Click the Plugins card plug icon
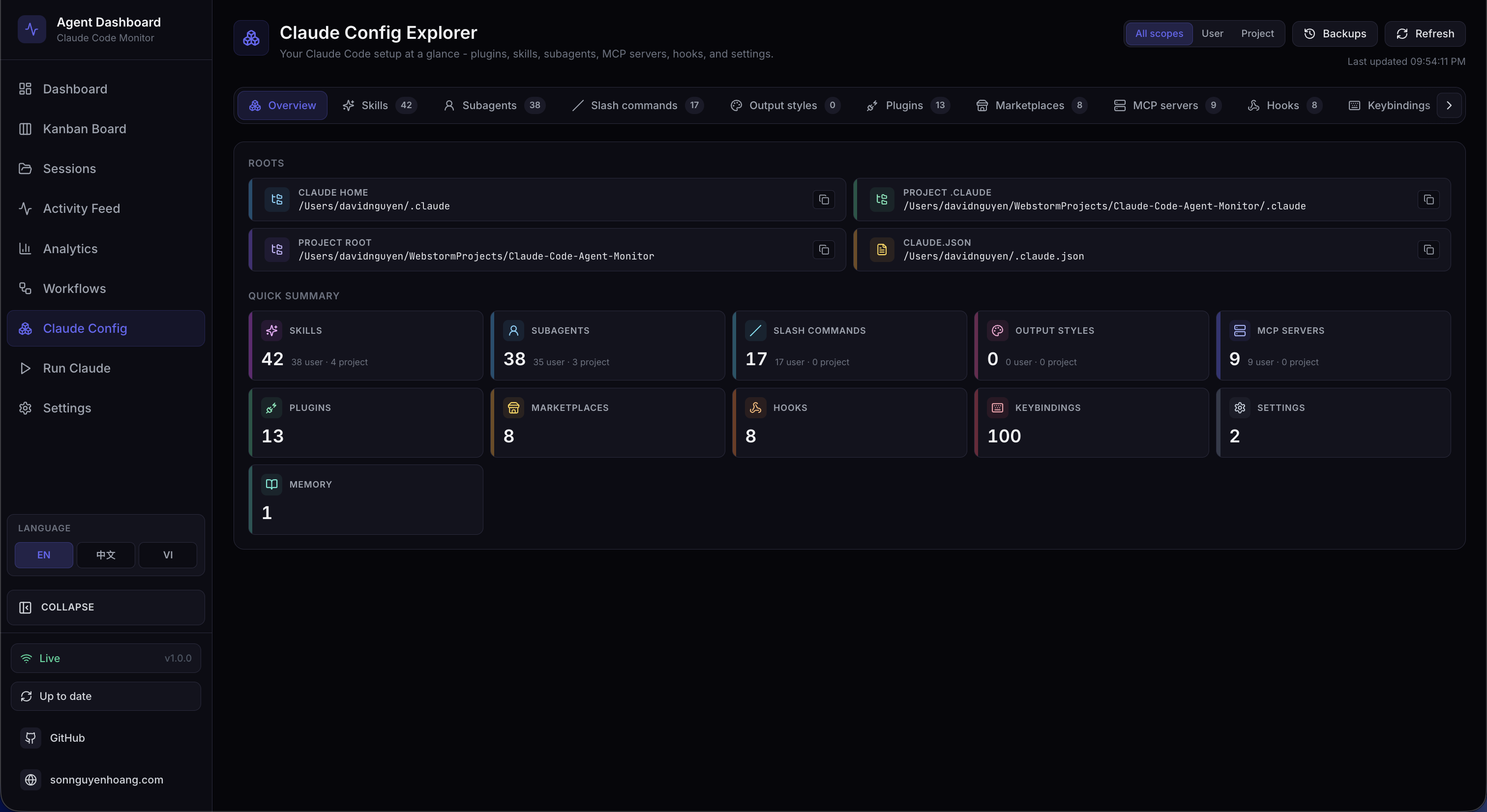The image size is (1487, 812). 272,408
